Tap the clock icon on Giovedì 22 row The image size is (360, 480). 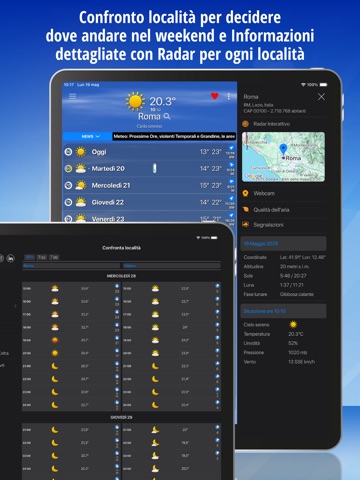68,202
